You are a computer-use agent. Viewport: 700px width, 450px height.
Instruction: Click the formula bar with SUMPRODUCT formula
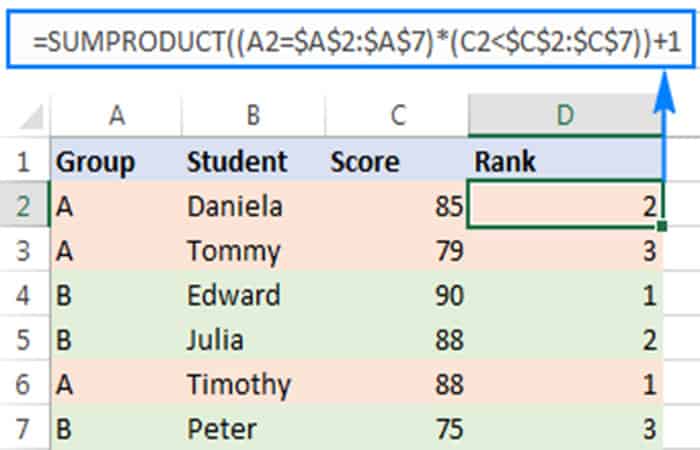pos(351,41)
